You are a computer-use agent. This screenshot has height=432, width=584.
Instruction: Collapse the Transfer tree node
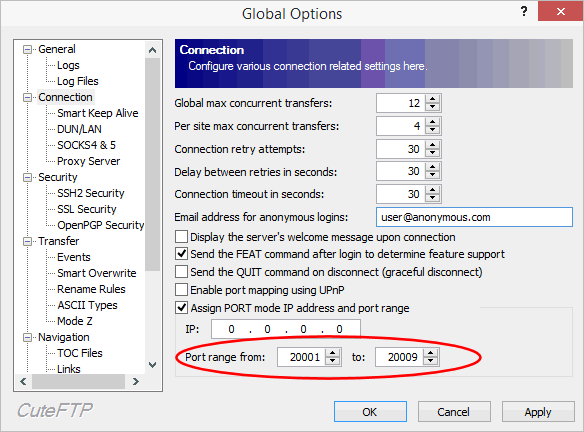(x=27, y=241)
